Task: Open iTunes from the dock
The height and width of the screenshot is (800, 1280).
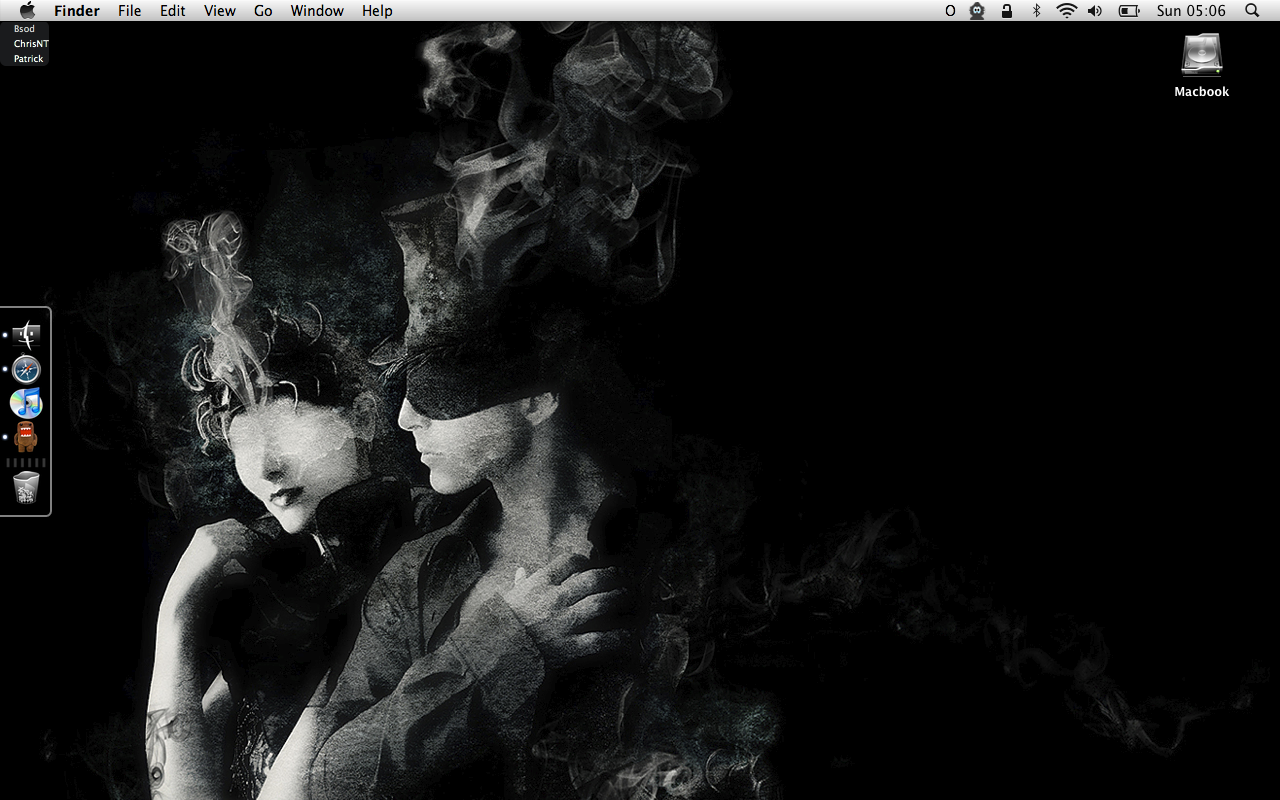Action: (26, 403)
